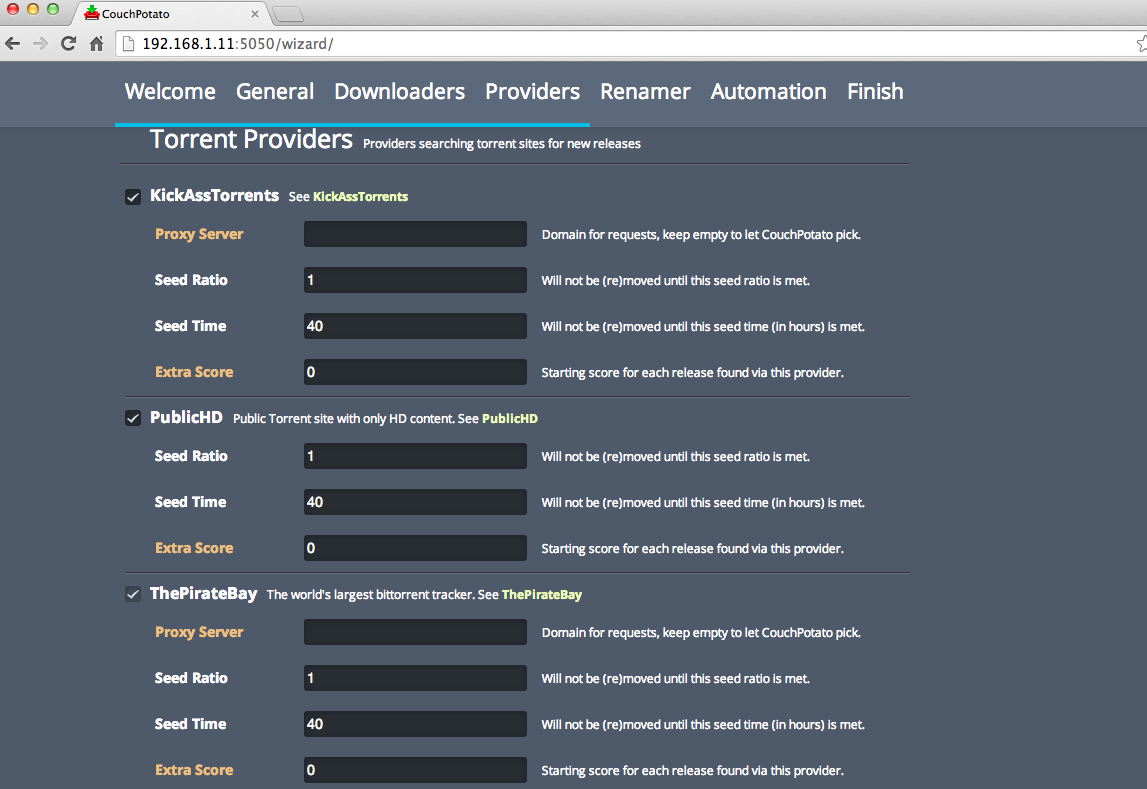Image resolution: width=1147 pixels, height=789 pixels.
Task: Select the CouchPotato browser tab
Action: (x=170, y=14)
